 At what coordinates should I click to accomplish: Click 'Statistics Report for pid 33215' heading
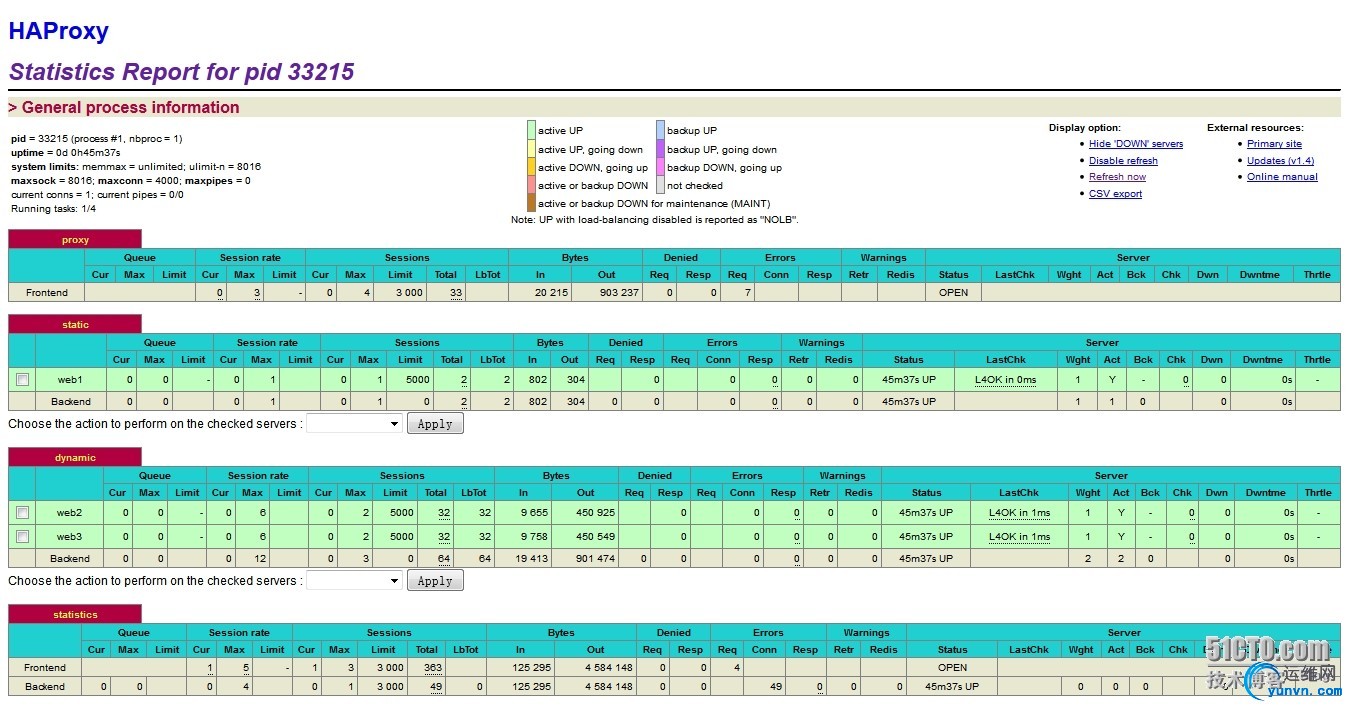[x=181, y=72]
